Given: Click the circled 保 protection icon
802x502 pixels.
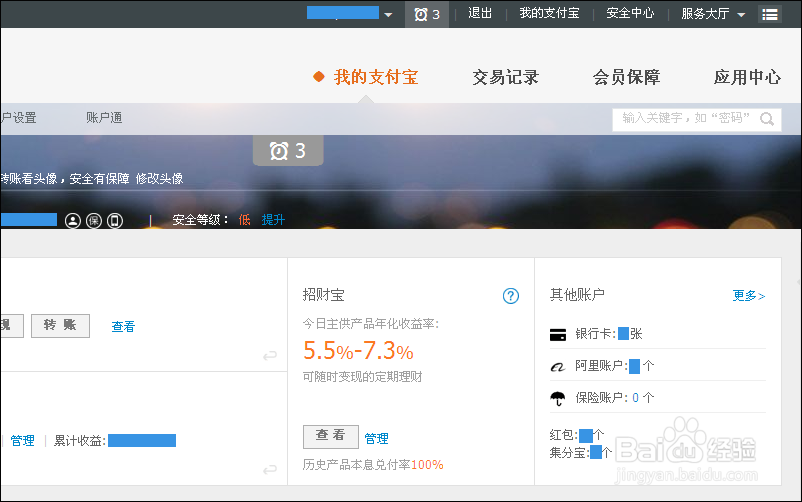Looking at the screenshot, I should (x=94, y=221).
